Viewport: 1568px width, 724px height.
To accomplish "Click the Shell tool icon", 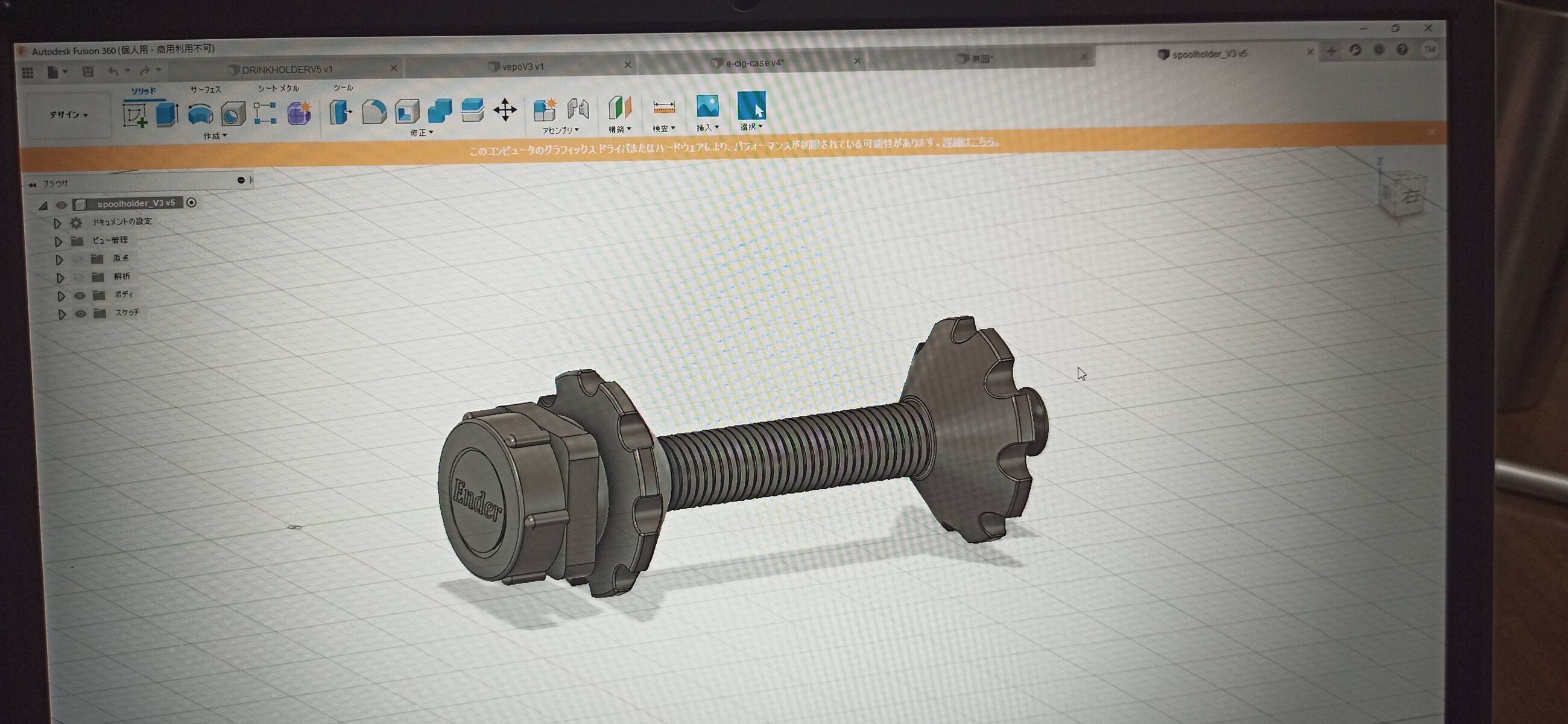I will (406, 112).
